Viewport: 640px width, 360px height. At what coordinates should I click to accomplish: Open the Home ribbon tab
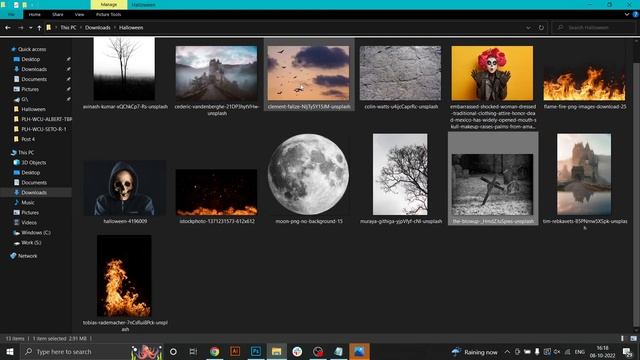[35, 14]
